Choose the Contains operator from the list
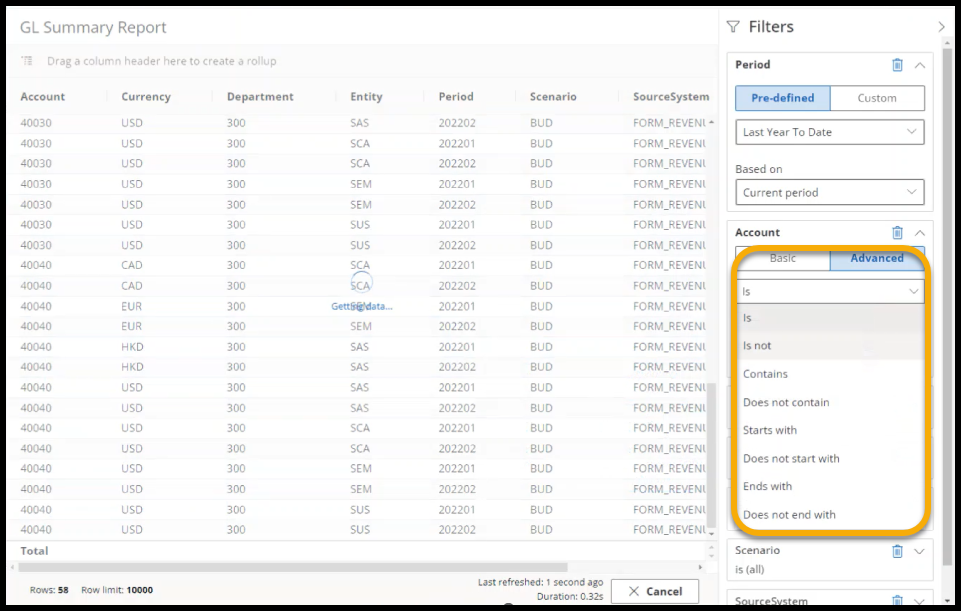This screenshot has width=961, height=611. tap(765, 374)
